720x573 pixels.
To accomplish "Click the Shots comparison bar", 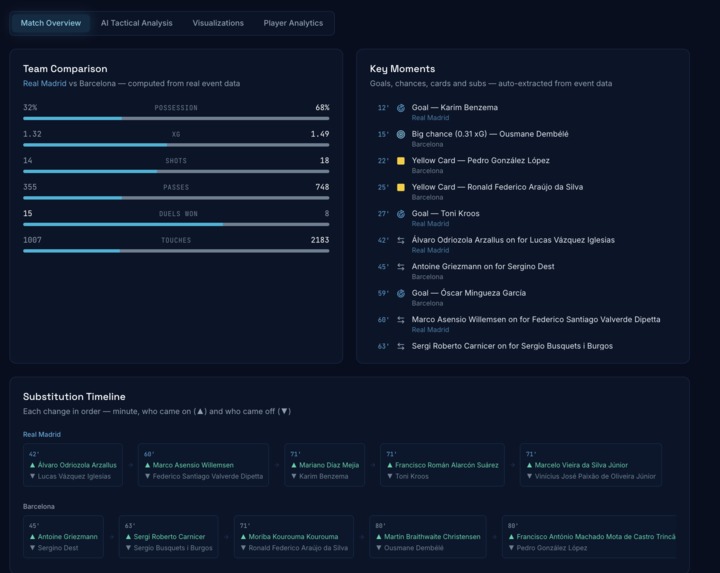I will click(176, 171).
